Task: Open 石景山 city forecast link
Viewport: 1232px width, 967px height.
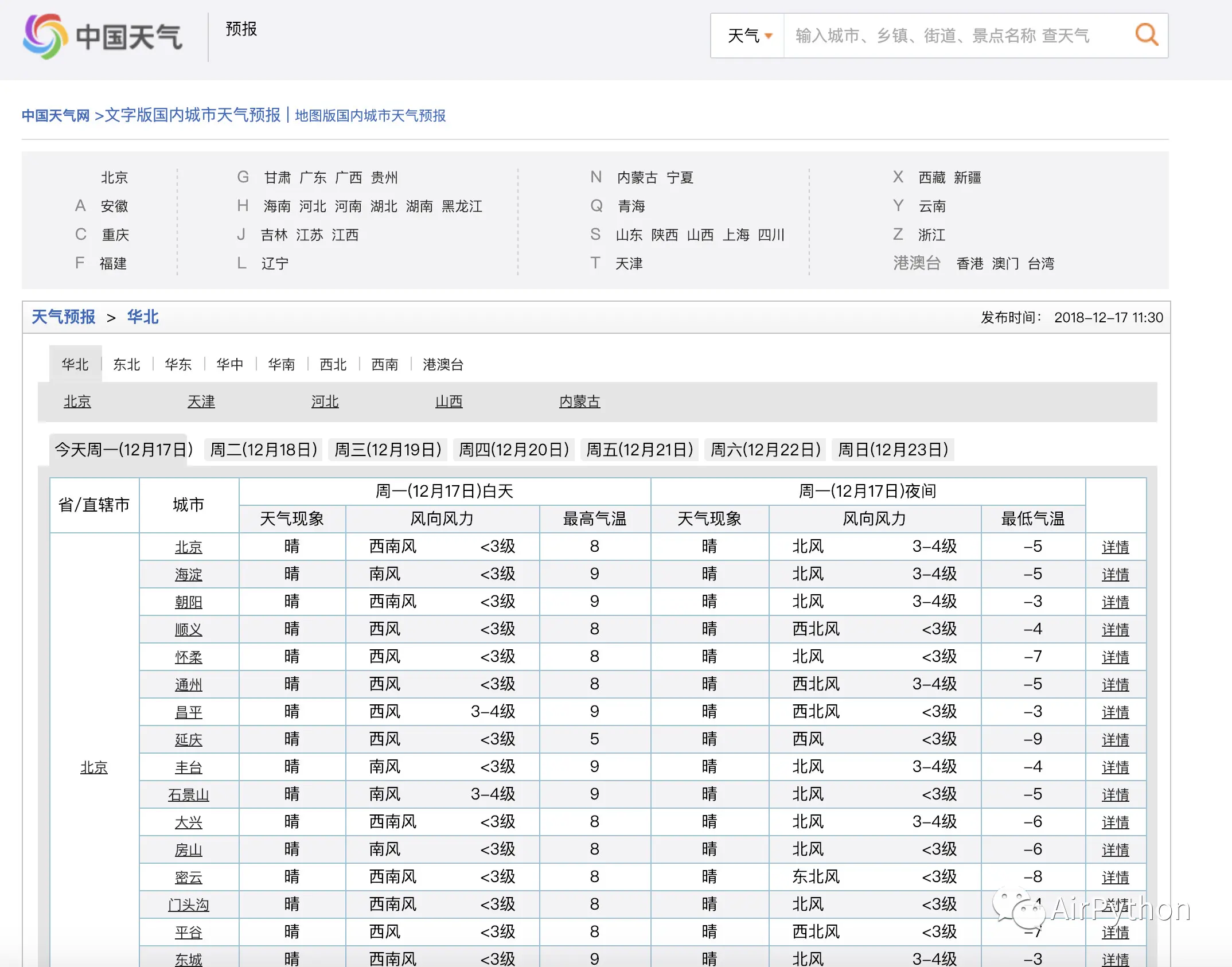Action: 188,794
